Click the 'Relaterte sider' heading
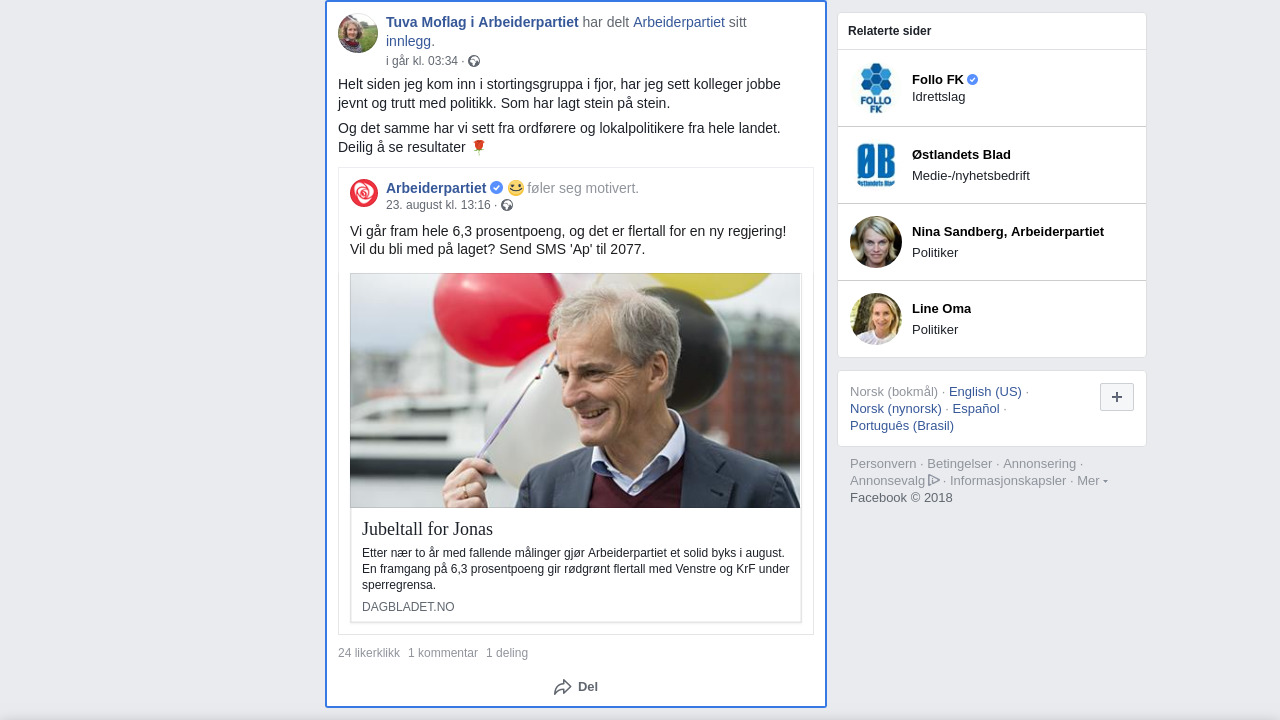Viewport: 1280px width, 720px height. 889,31
